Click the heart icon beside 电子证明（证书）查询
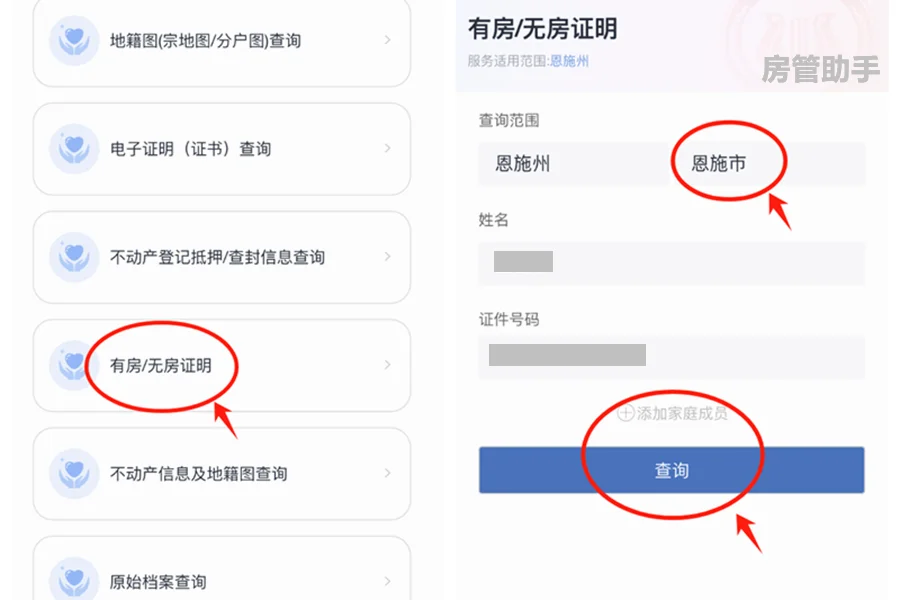Screen dimensions: 900x600 74,149
